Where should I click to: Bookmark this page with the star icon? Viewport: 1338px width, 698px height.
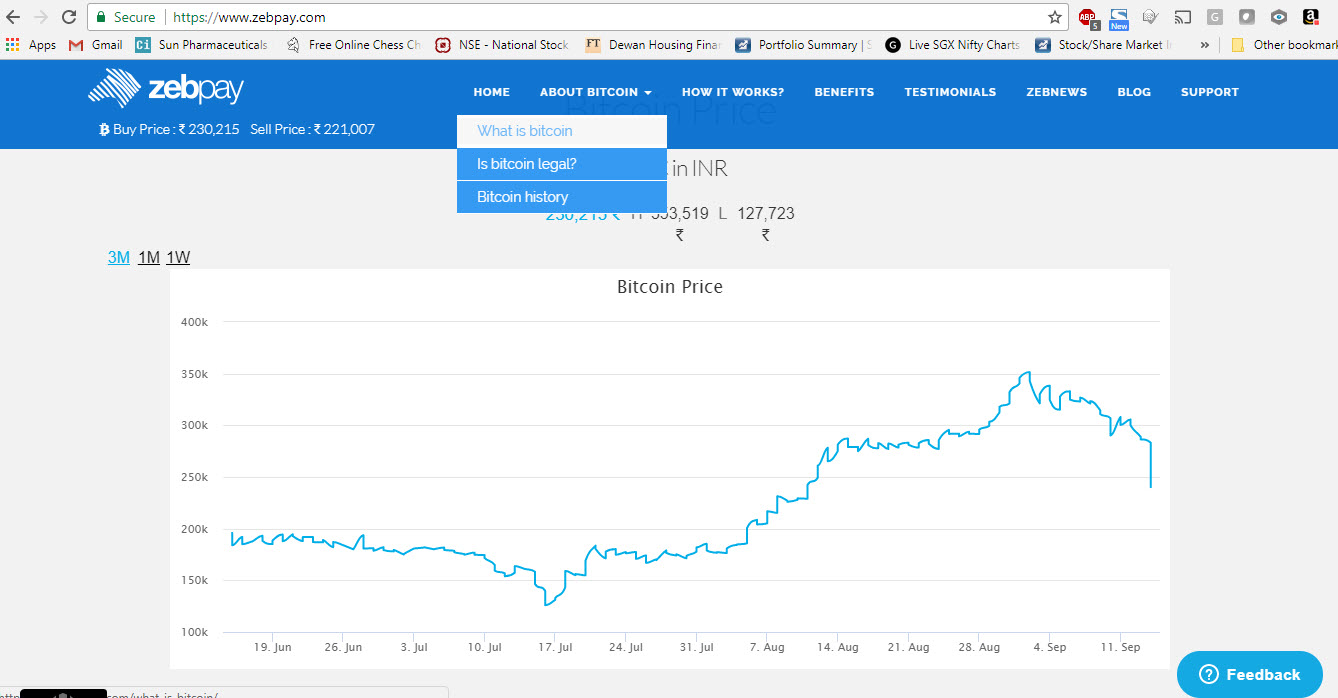[1054, 17]
